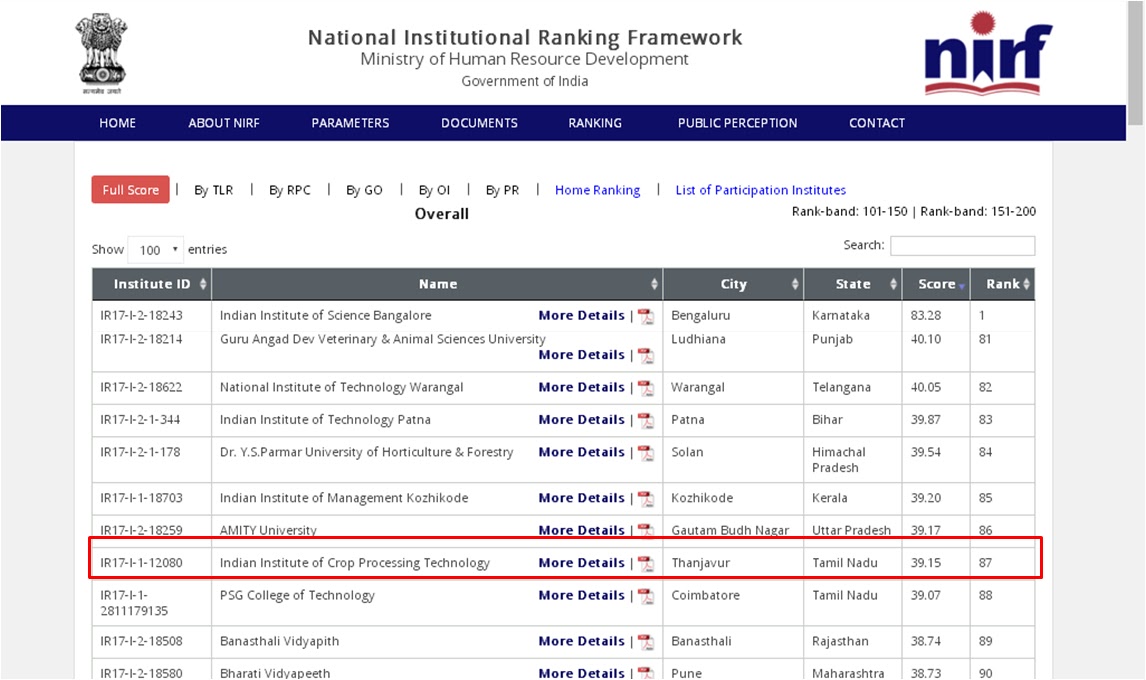The height and width of the screenshot is (680, 1146).
Task: Open More Details for Indian Institute of Technology Patna
Action: (x=582, y=420)
